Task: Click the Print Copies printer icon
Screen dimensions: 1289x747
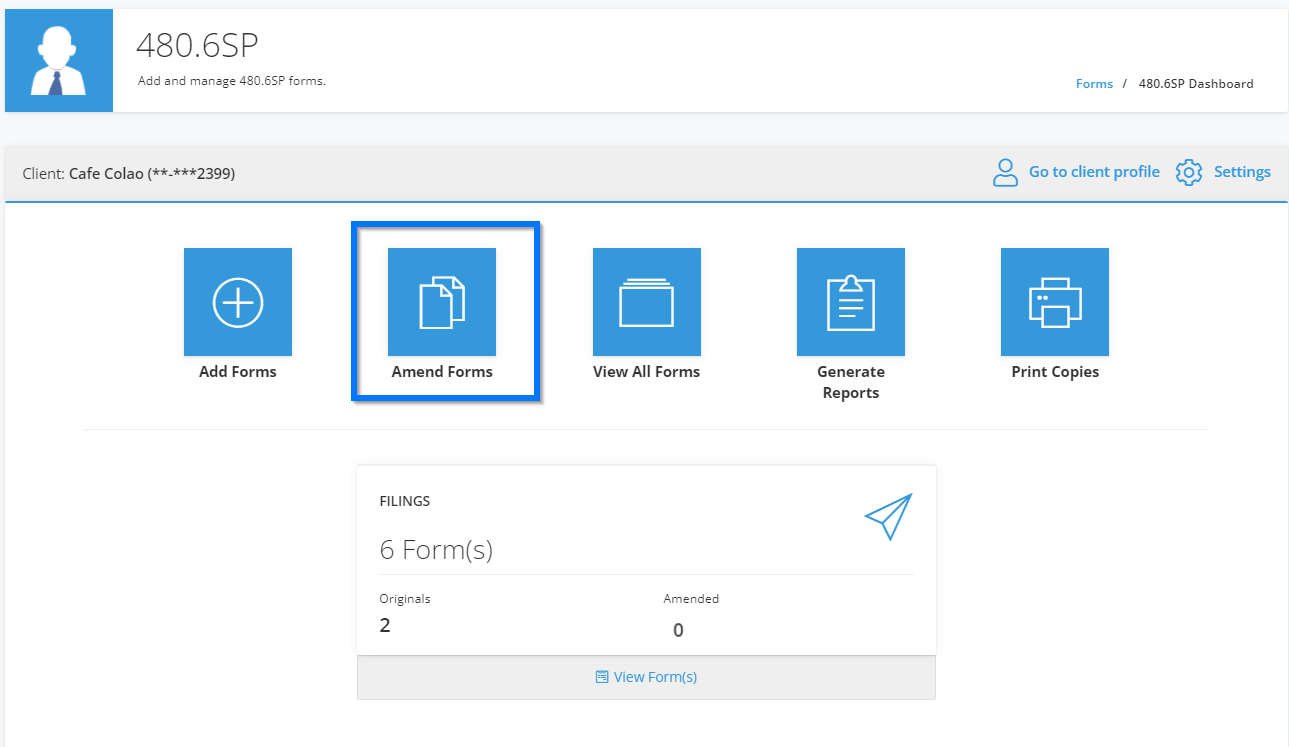Action: (x=1055, y=302)
